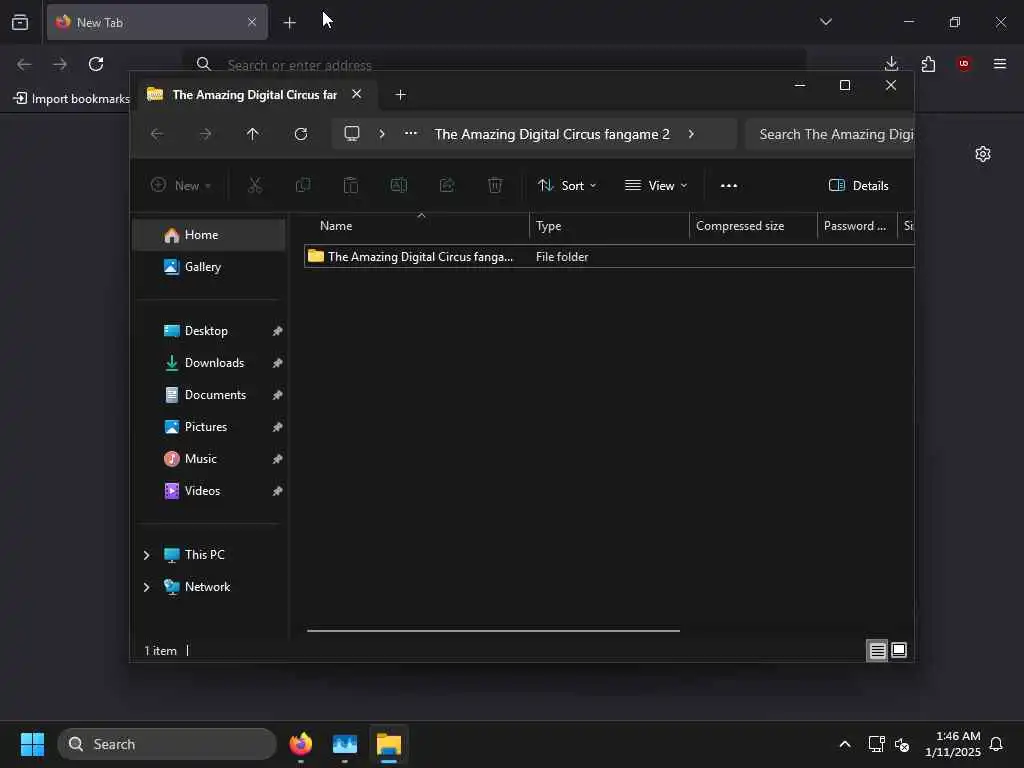Toggle the Details pane in Explorer
Image resolution: width=1024 pixels, height=768 pixels.
(859, 185)
